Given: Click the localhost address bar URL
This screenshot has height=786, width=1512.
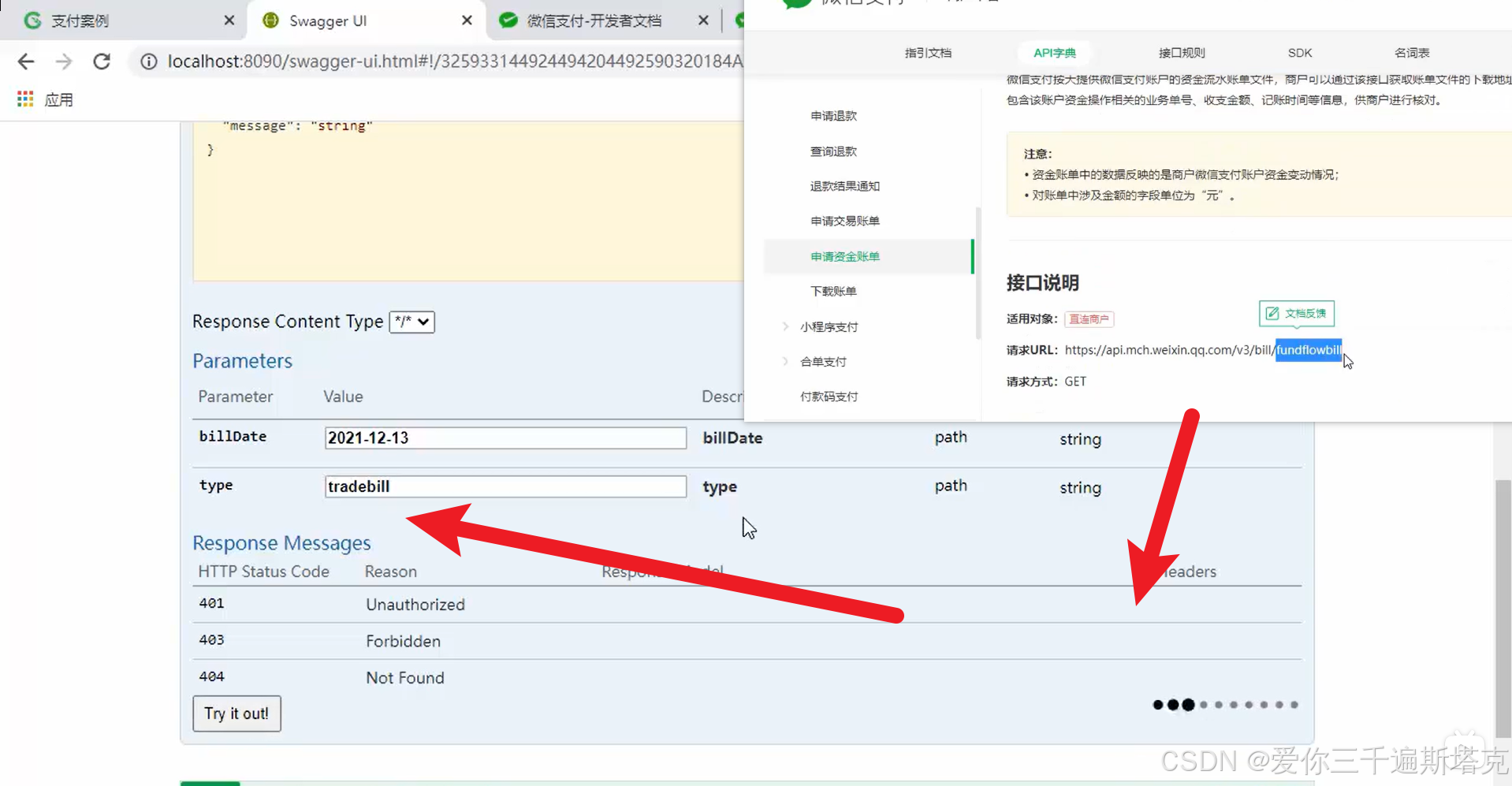Looking at the screenshot, I should [455, 61].
